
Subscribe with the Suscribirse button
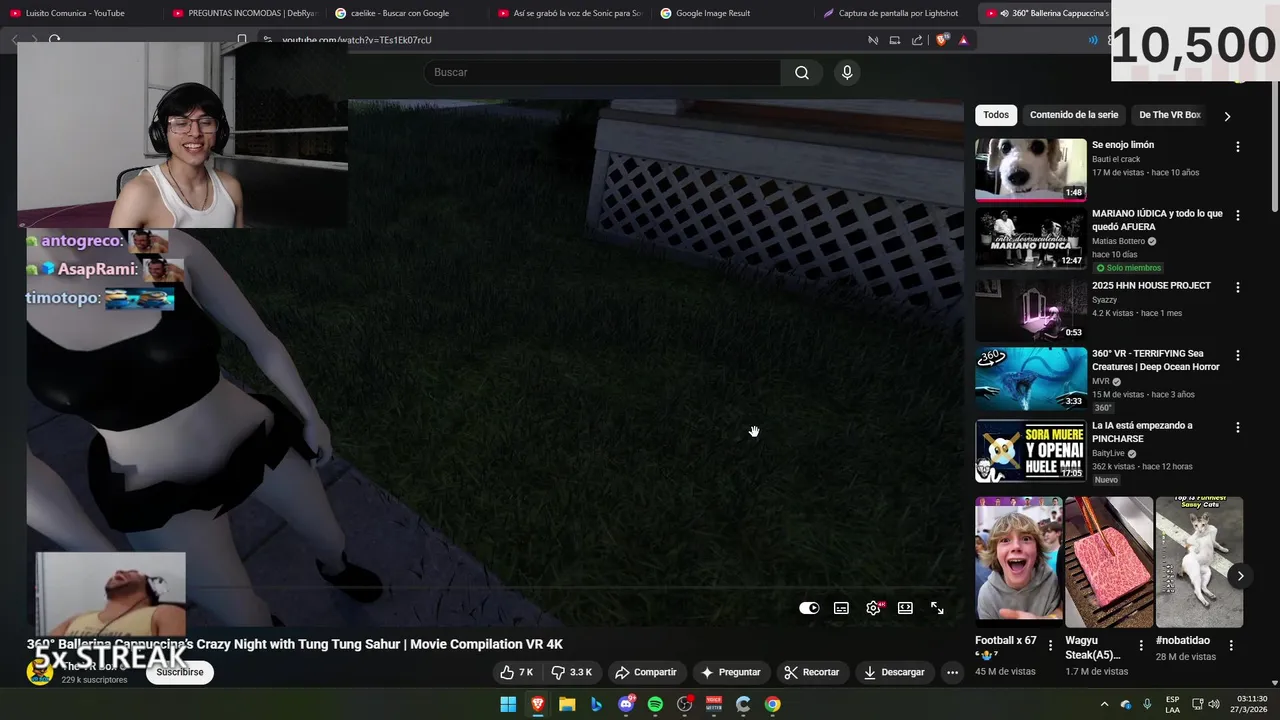click(180, 672)
